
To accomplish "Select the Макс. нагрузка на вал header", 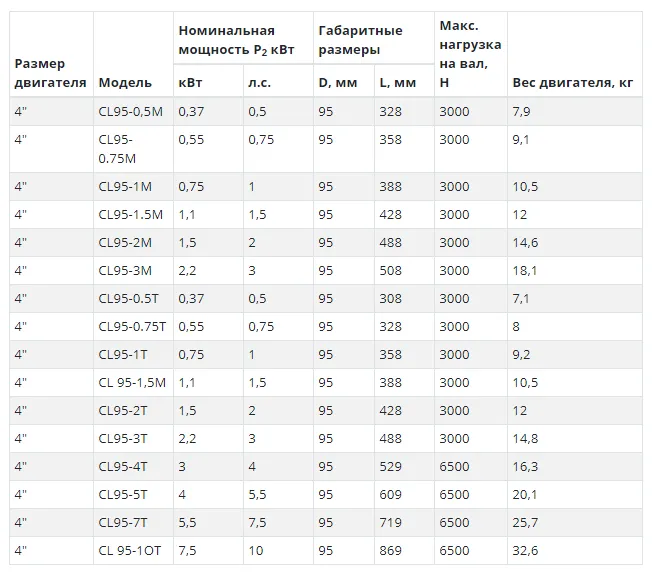I will [x=471, y=54].
